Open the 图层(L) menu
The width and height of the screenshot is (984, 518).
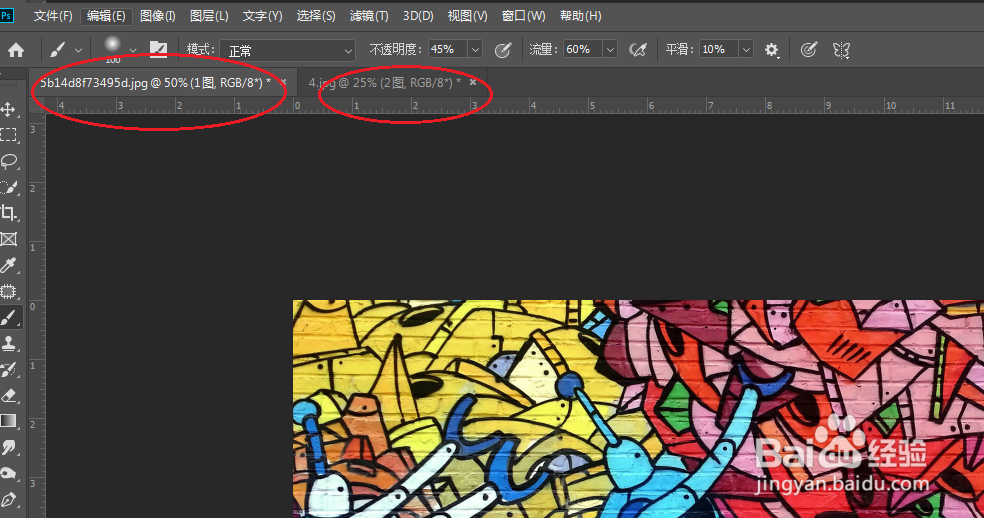(x=209, y=16)
